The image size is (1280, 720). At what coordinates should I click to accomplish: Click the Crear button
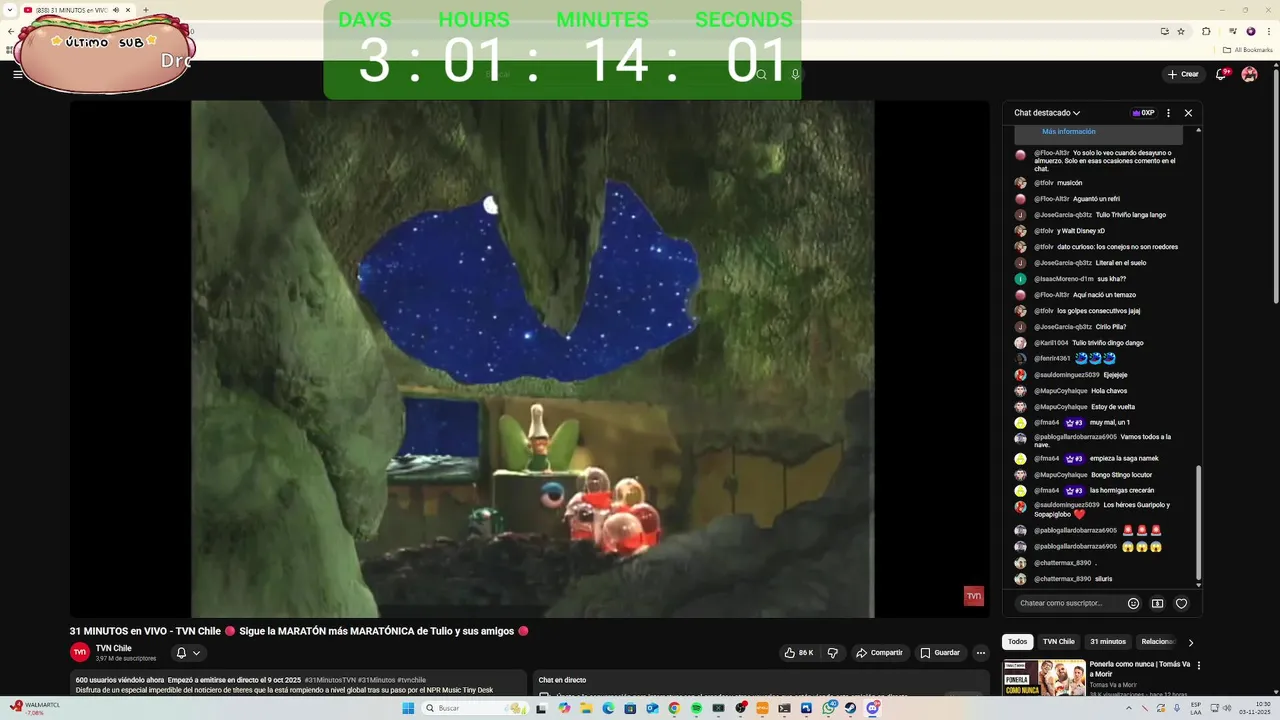(x=1183, y=74)
